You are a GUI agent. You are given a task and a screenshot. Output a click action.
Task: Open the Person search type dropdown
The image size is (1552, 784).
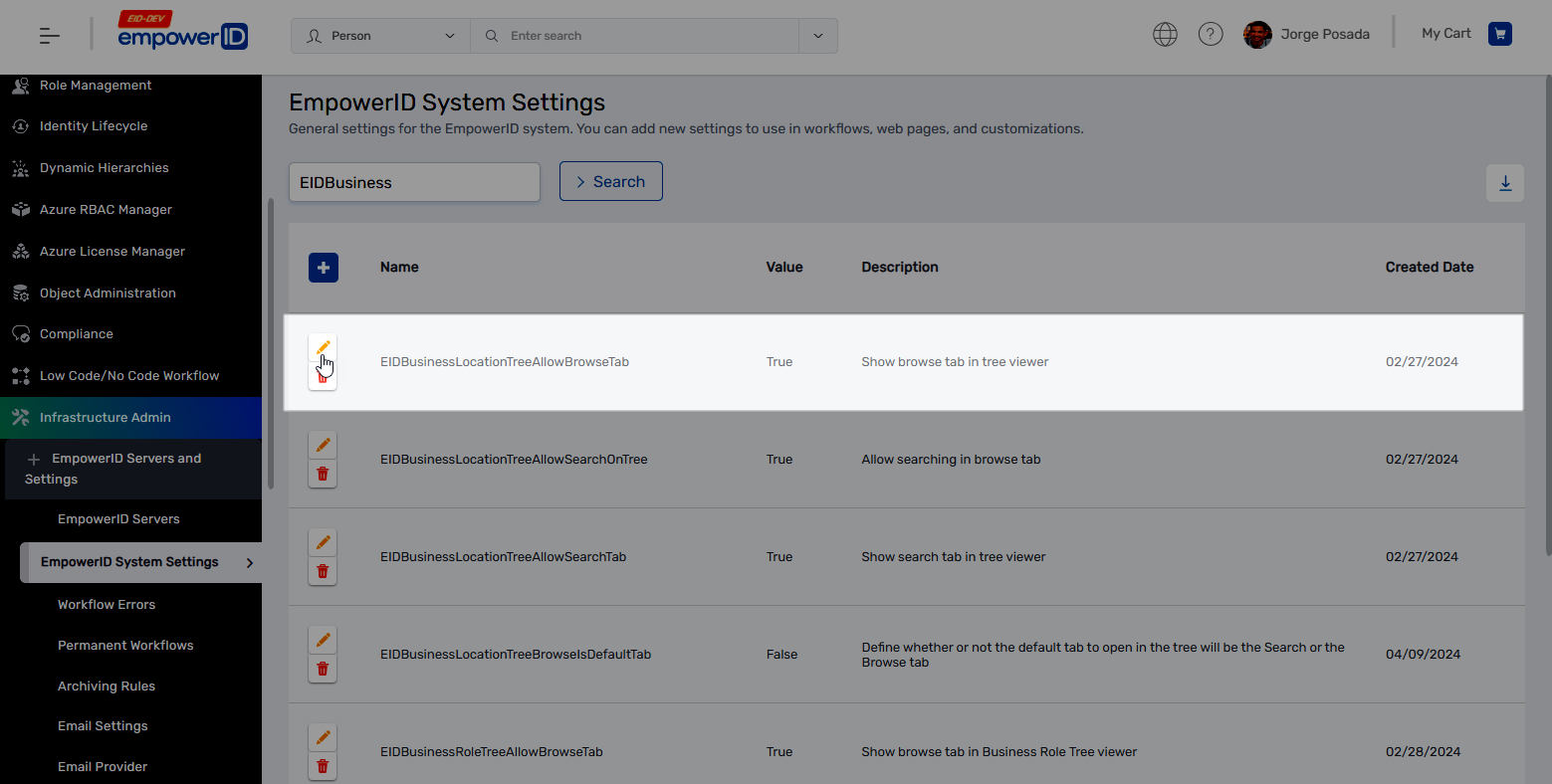(379, 35)
